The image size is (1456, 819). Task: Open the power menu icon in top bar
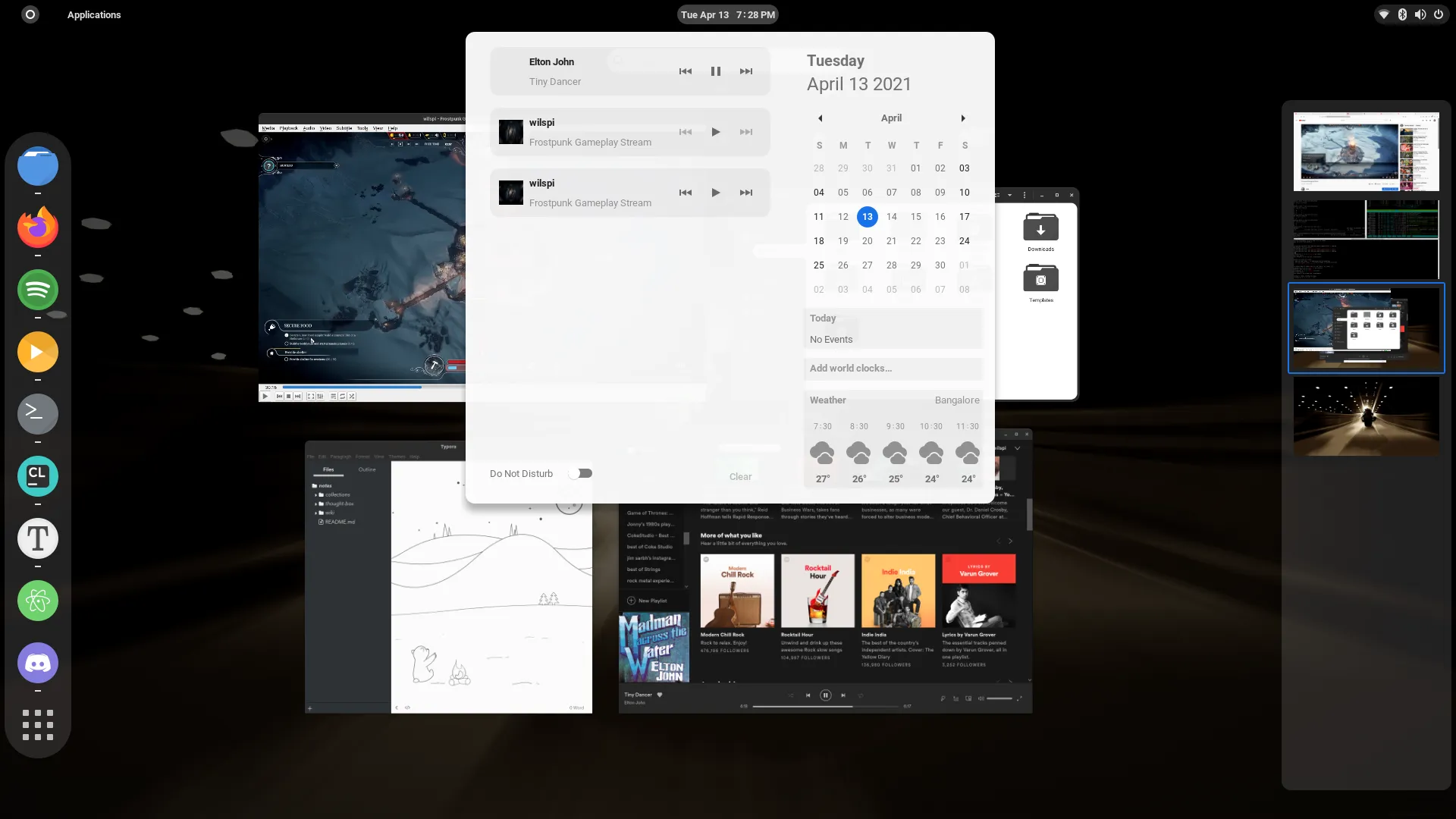(x=1439, y=14)
